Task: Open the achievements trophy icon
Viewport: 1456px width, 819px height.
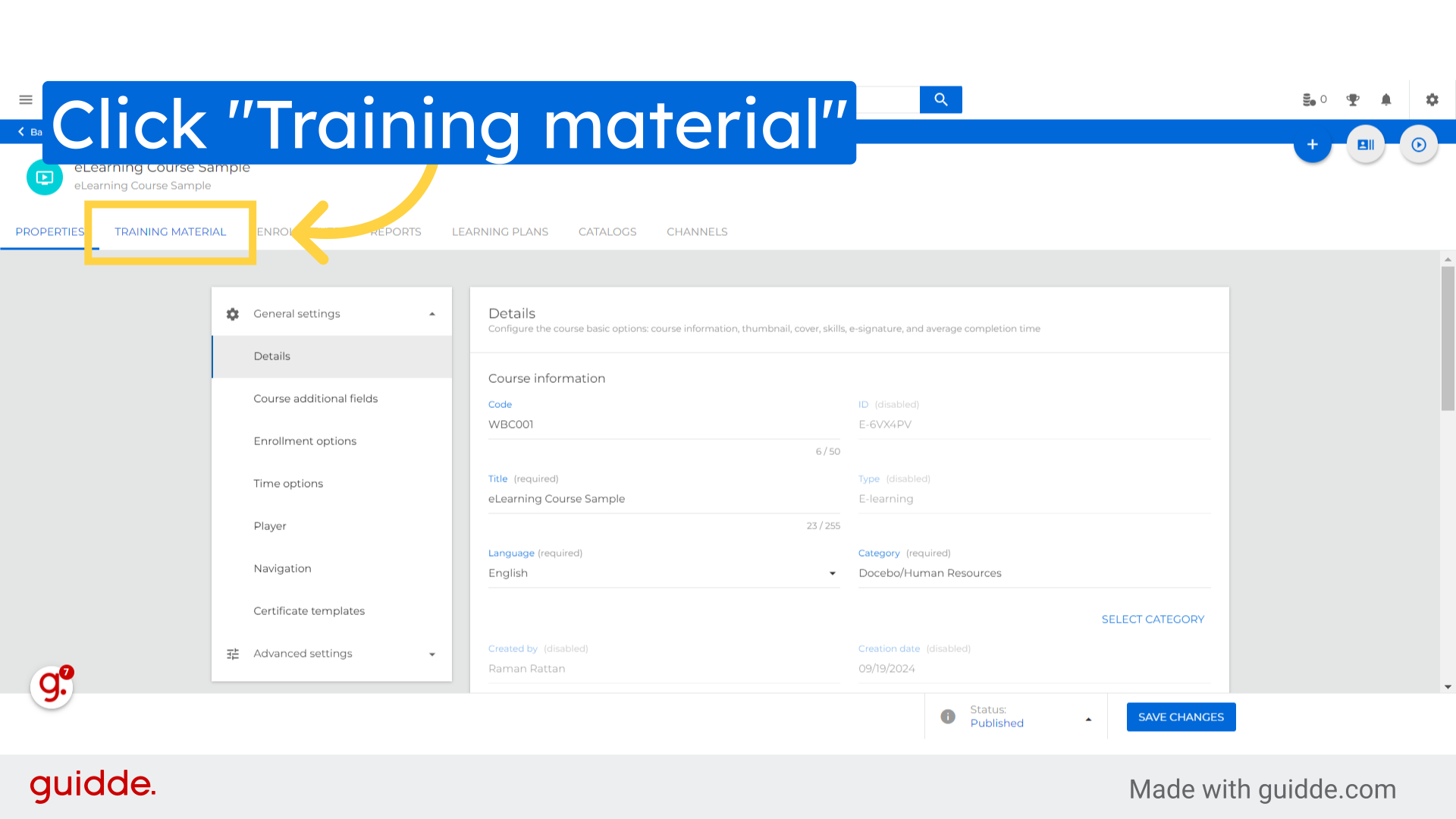Action: point(1353,99)
